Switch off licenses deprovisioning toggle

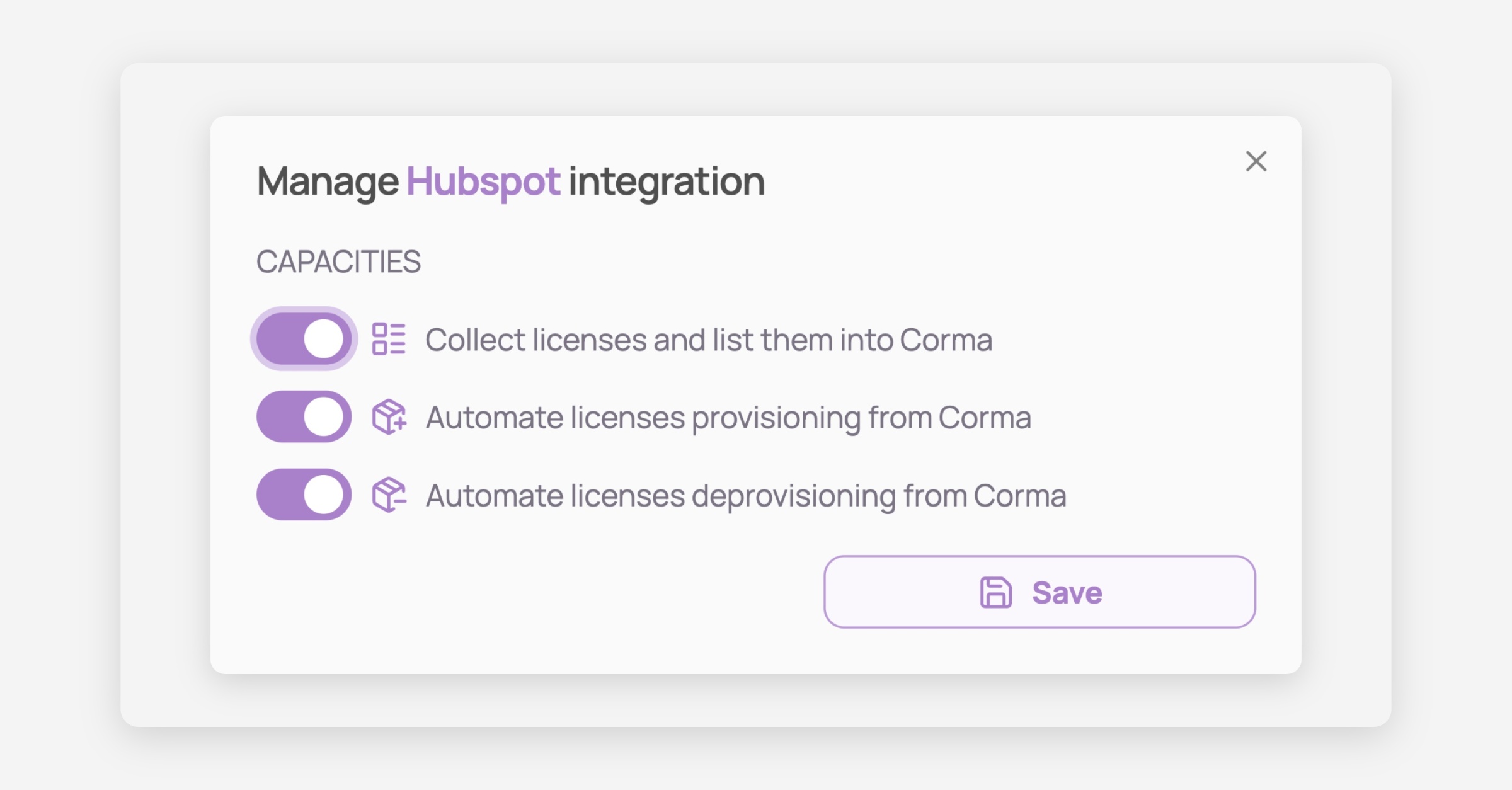(304, 495)
